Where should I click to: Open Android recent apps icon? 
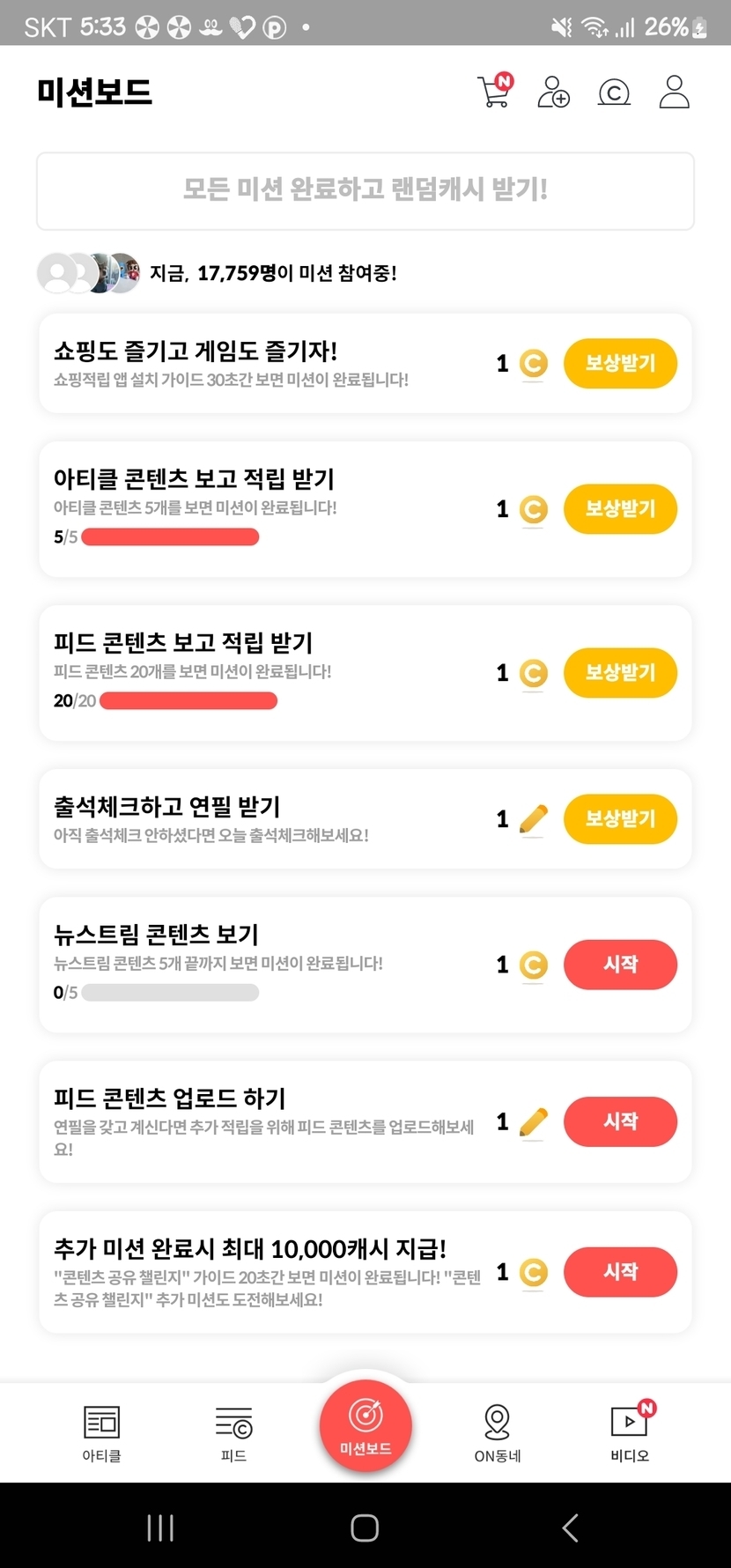click(x=160, y=1527)
